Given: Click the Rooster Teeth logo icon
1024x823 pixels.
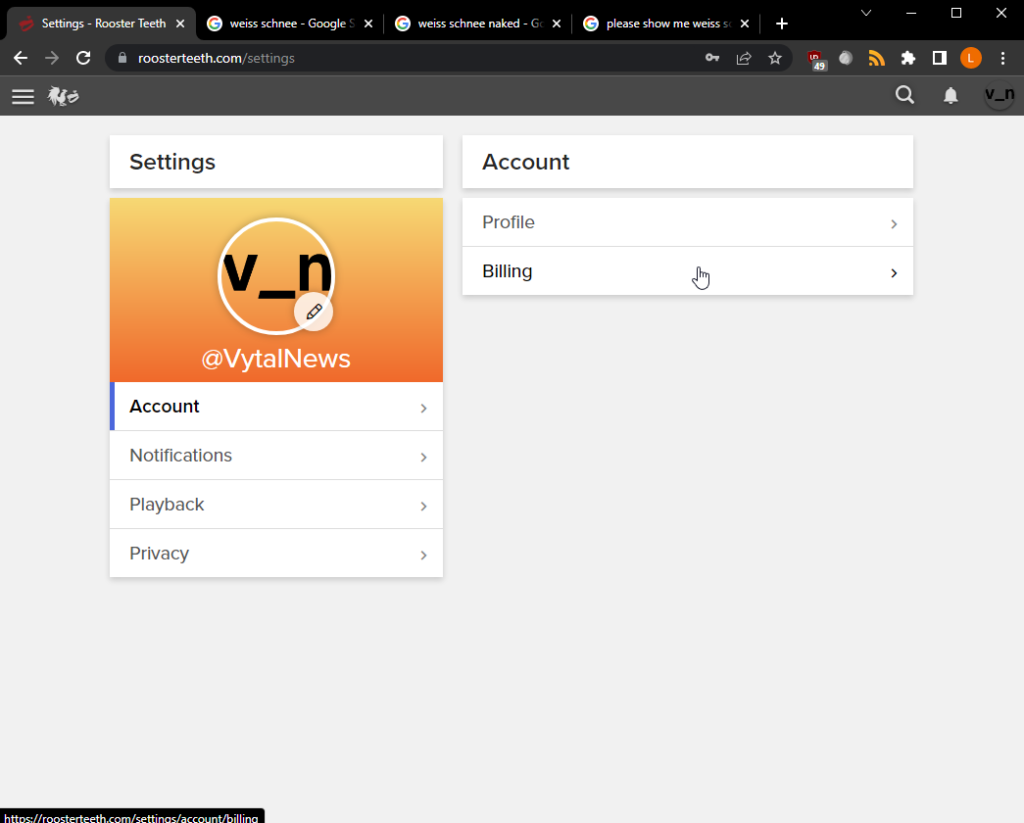Looking at the screenshot, I should [63, 97].
